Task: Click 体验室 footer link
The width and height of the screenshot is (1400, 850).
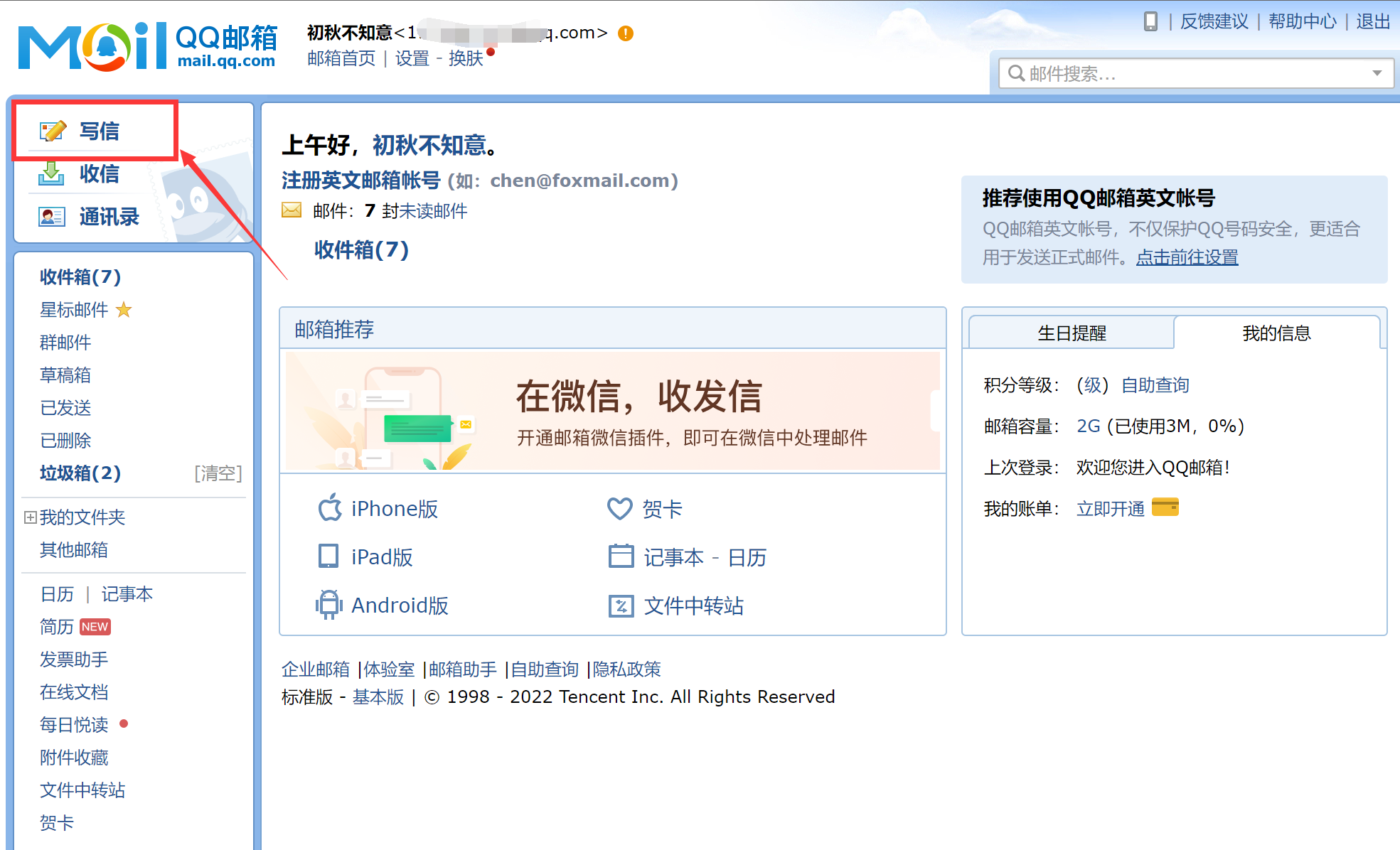Action: coord(389,669)
